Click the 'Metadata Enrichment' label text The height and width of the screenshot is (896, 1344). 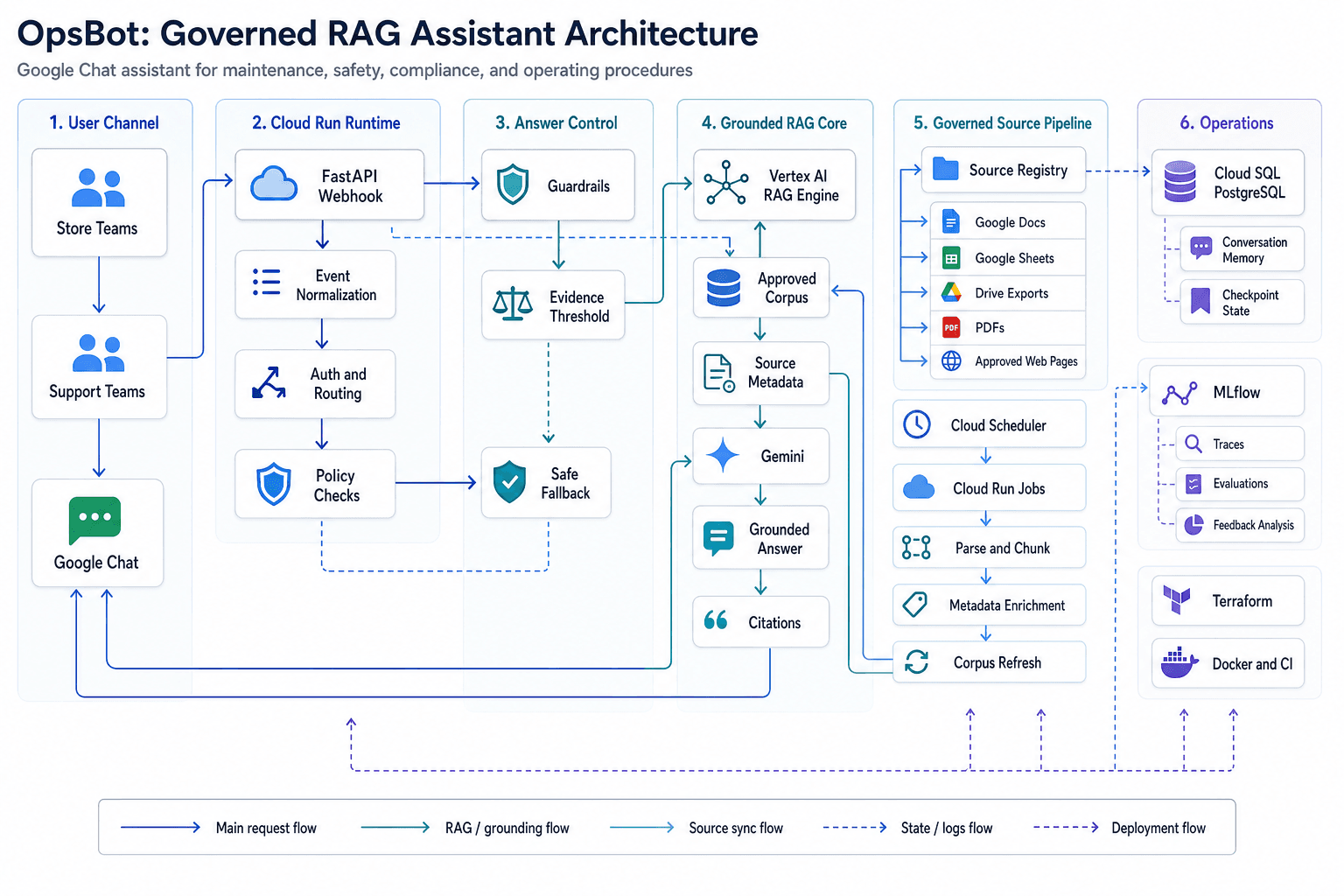coord(1007,605)
